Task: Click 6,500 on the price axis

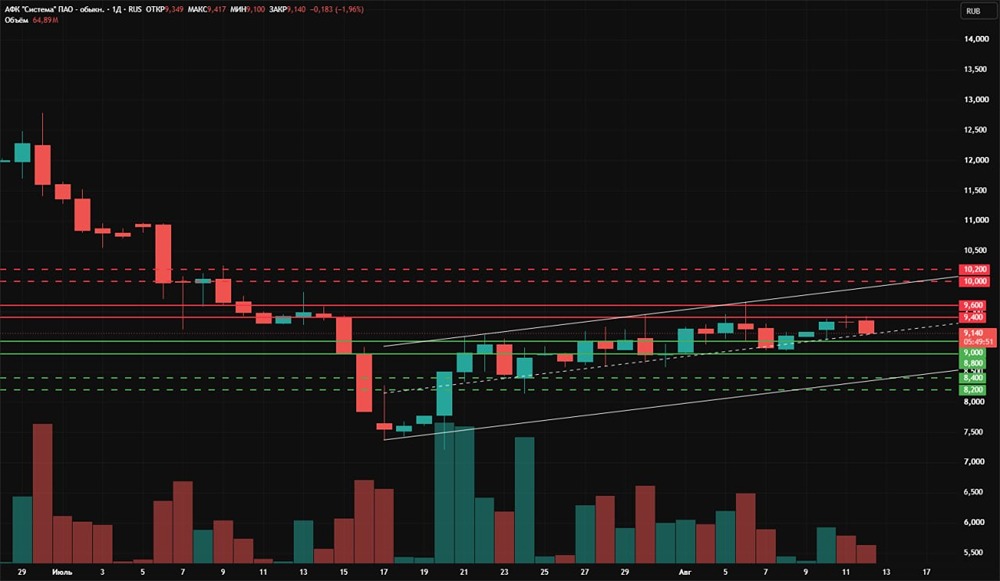Action: pyautogui.click(x=973, y=492)
